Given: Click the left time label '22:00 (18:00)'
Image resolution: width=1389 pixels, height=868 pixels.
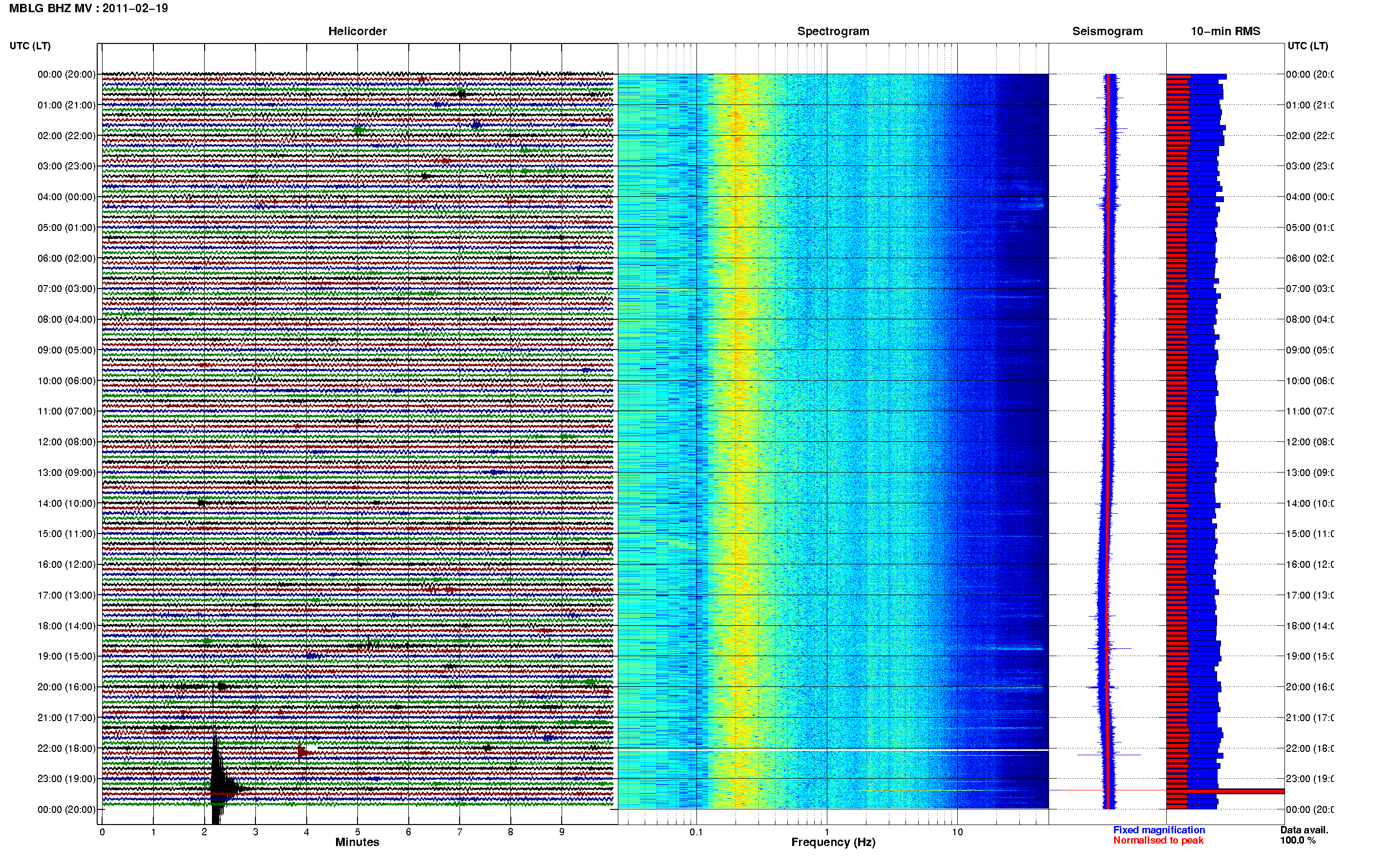Looking at the screenshot, I should [66, 748].
